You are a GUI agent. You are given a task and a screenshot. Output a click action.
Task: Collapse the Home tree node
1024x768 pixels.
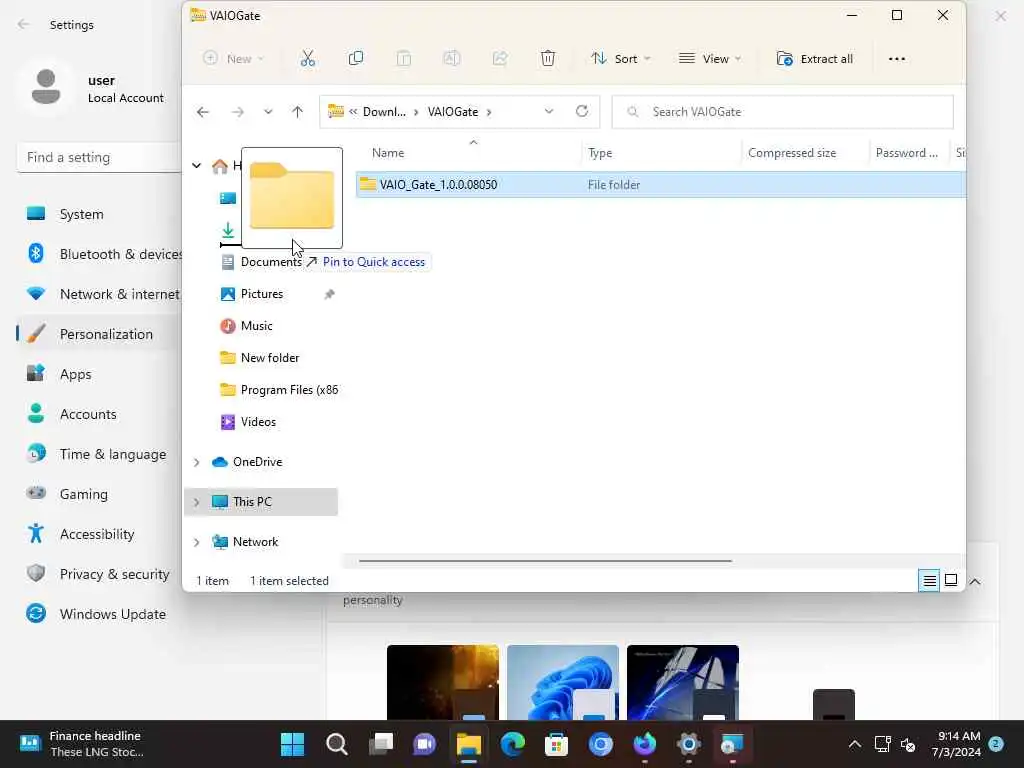tap(197, 166)
